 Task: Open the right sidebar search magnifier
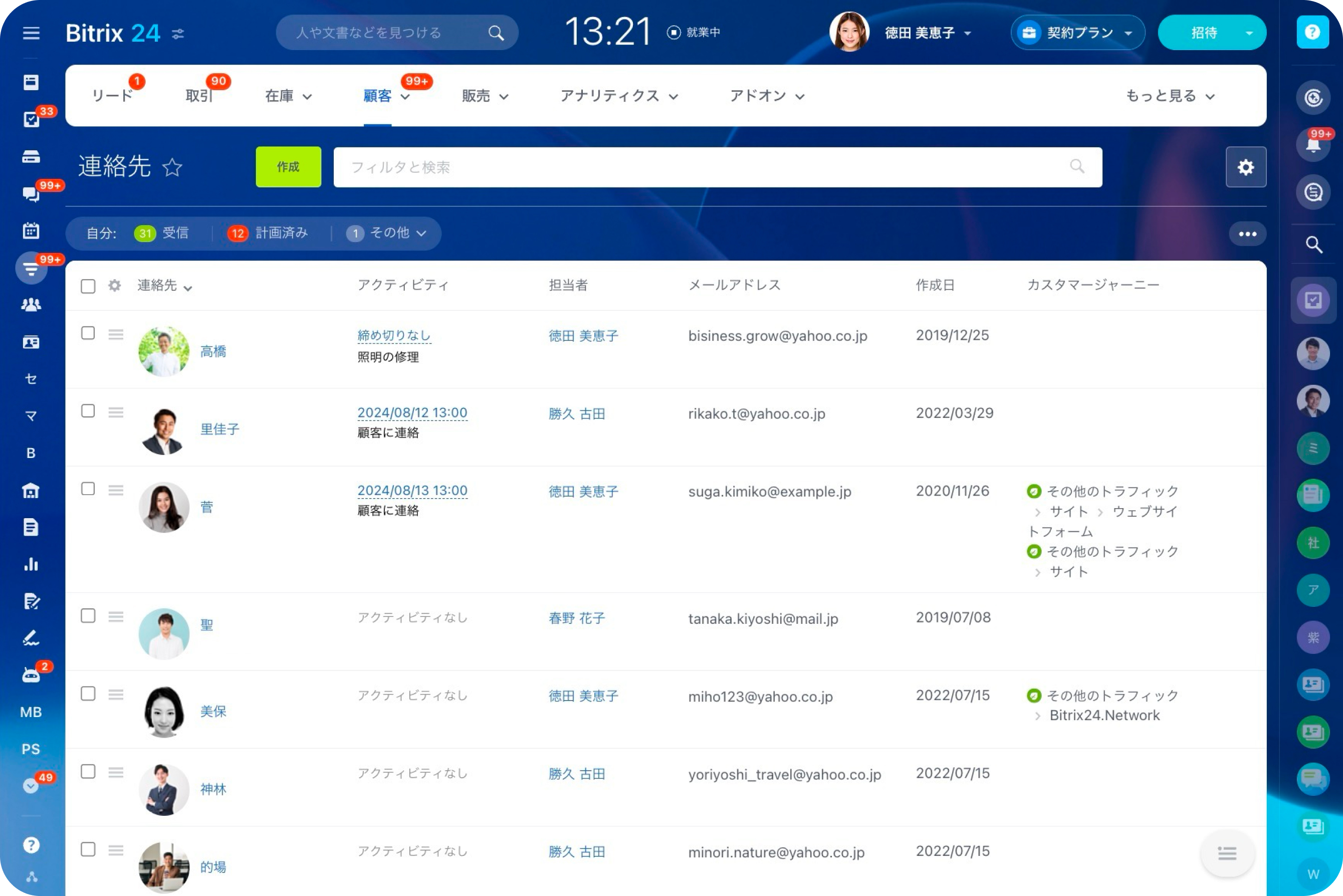point(1313,245)
